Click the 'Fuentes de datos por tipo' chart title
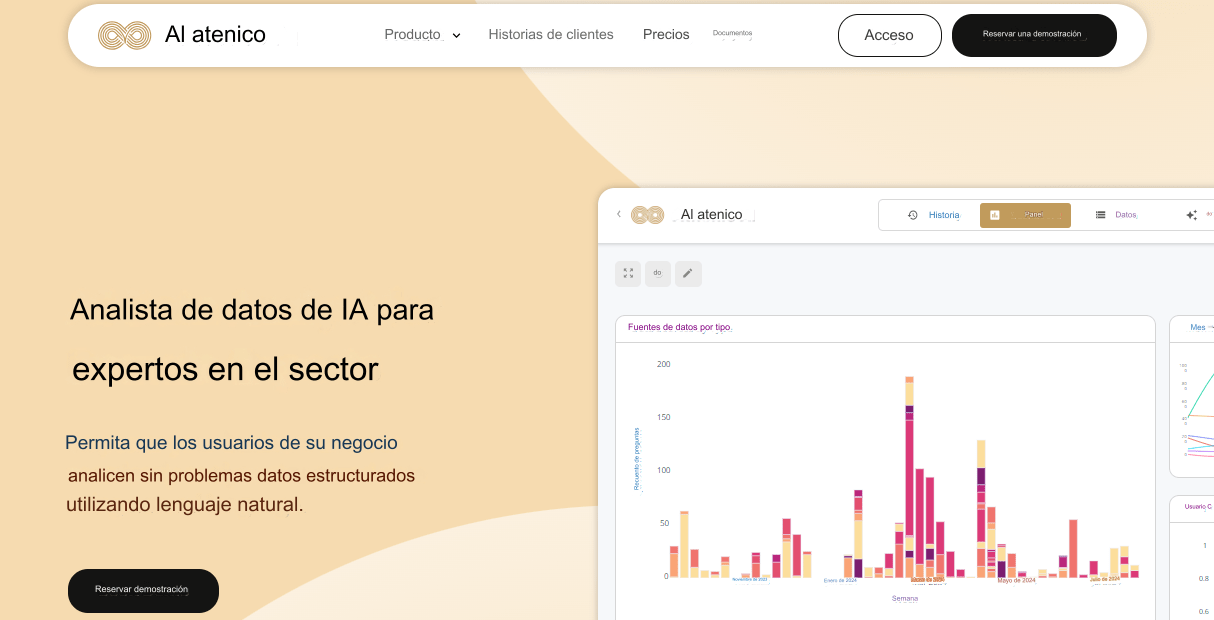 (x=680, y=327)
